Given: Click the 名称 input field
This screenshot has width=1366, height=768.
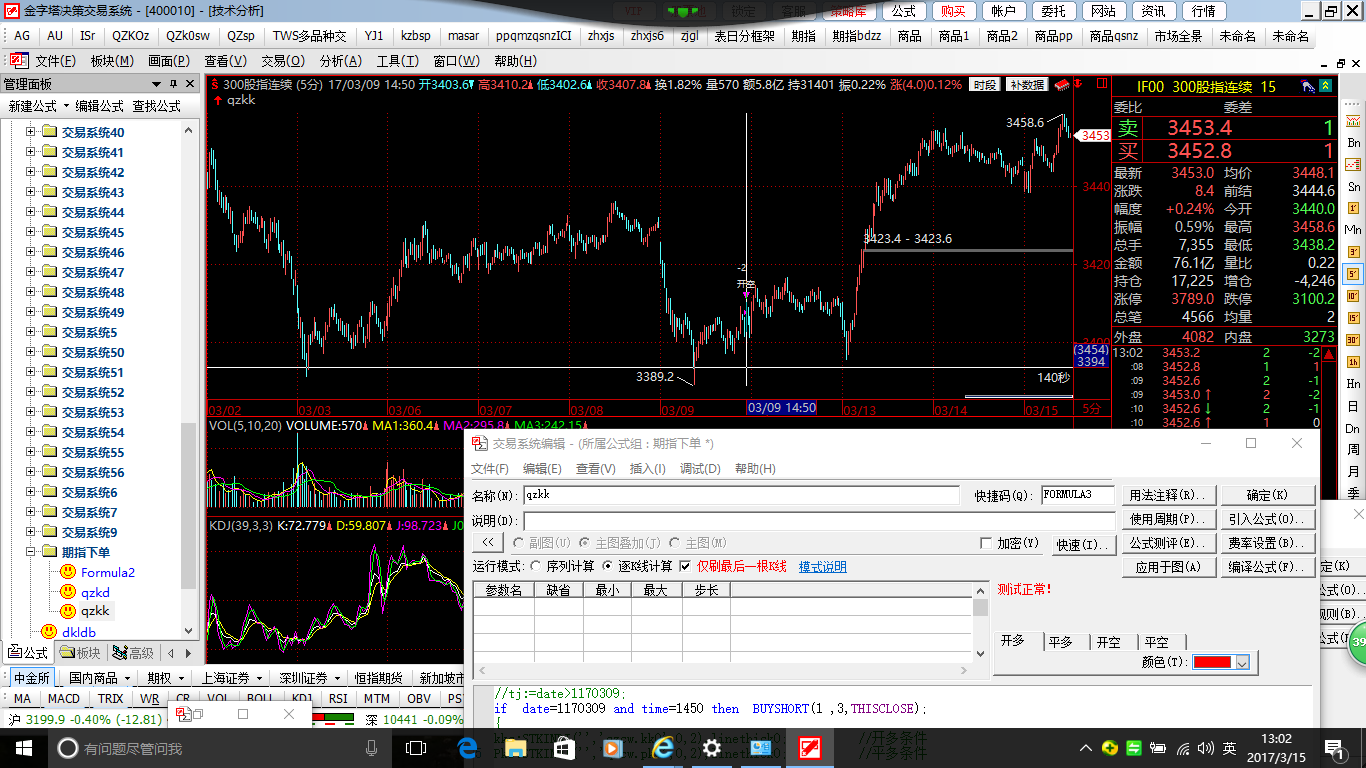Looking at the screenshot, I should (741, 495).
